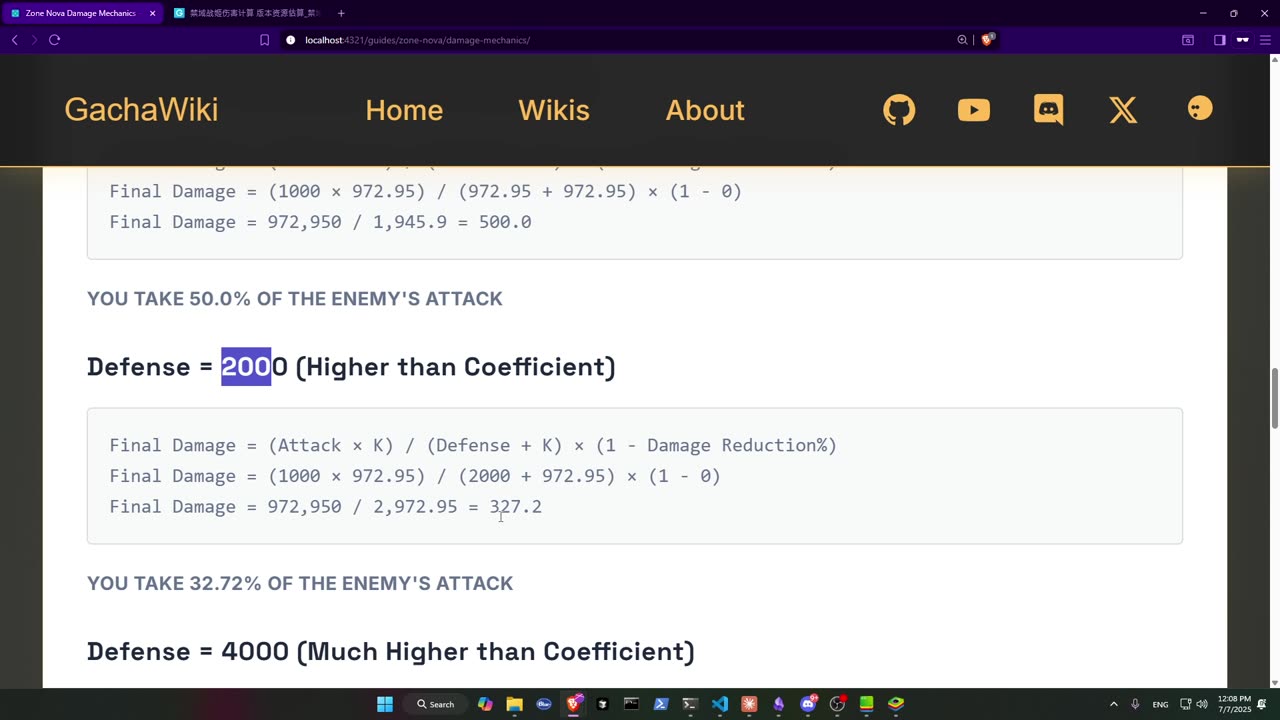The image size is (1280, 720).
Task: Open taskbar Search box
Action: [x=436, y=704]
